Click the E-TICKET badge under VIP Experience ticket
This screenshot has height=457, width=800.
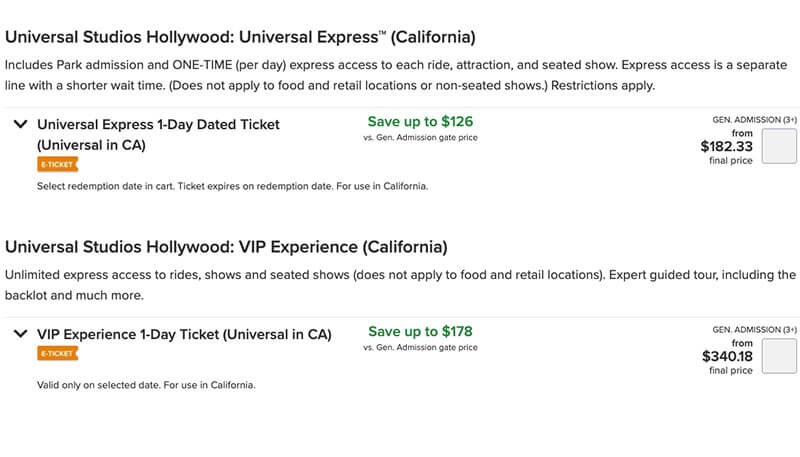(57, 353)
